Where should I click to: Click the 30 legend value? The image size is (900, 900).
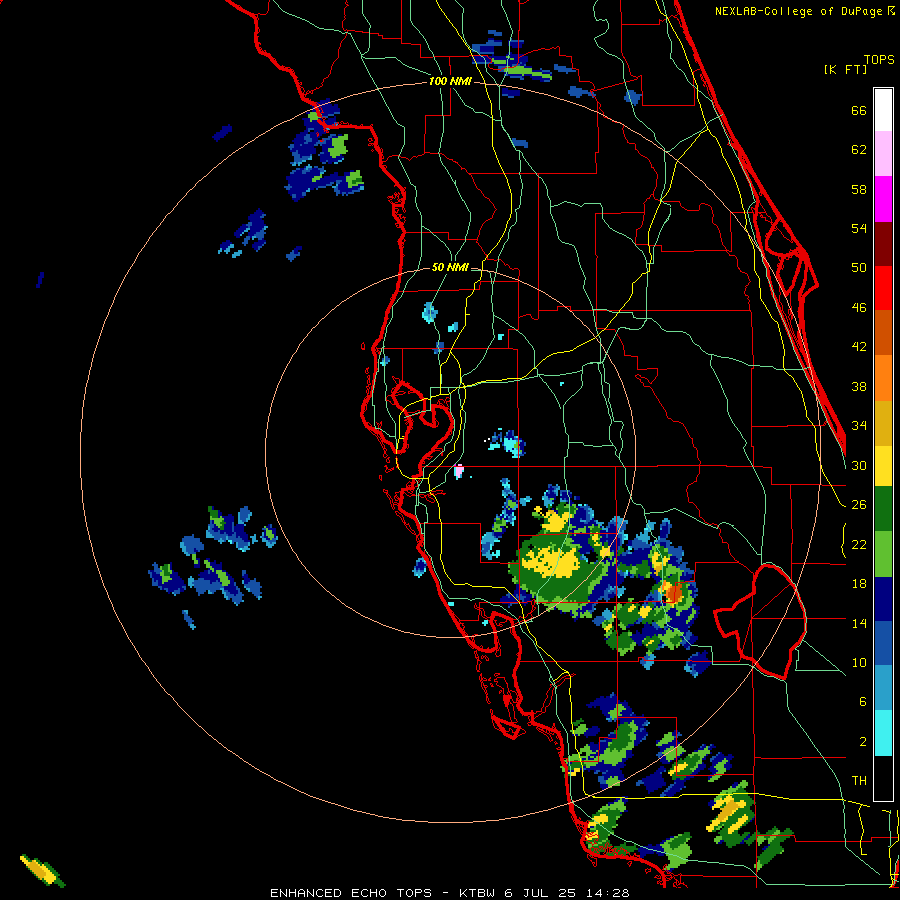click(859, 465)
